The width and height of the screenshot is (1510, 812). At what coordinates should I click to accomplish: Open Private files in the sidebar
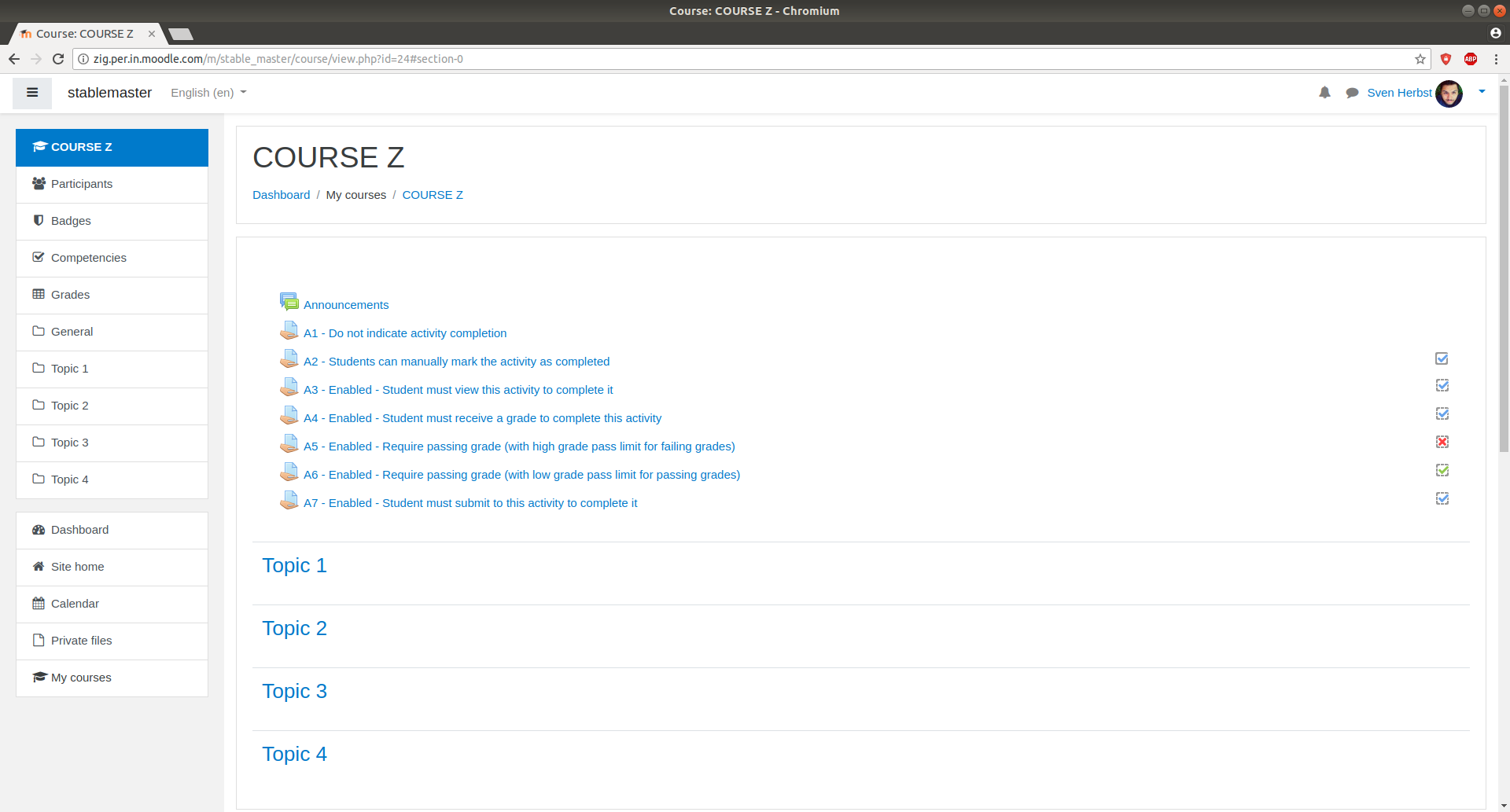[x=112, y=641]
